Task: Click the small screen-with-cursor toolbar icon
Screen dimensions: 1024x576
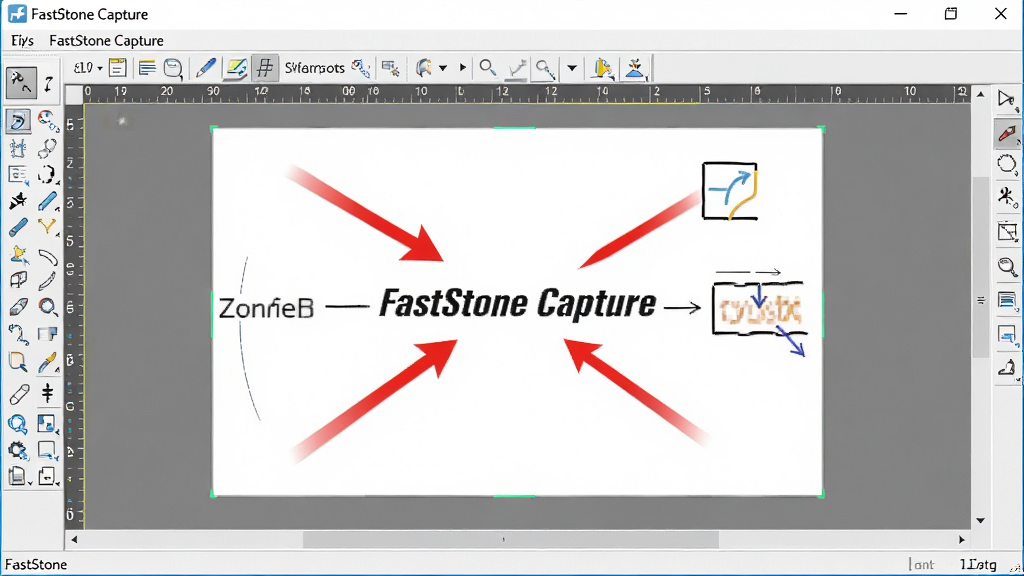Action: [391, 67]
